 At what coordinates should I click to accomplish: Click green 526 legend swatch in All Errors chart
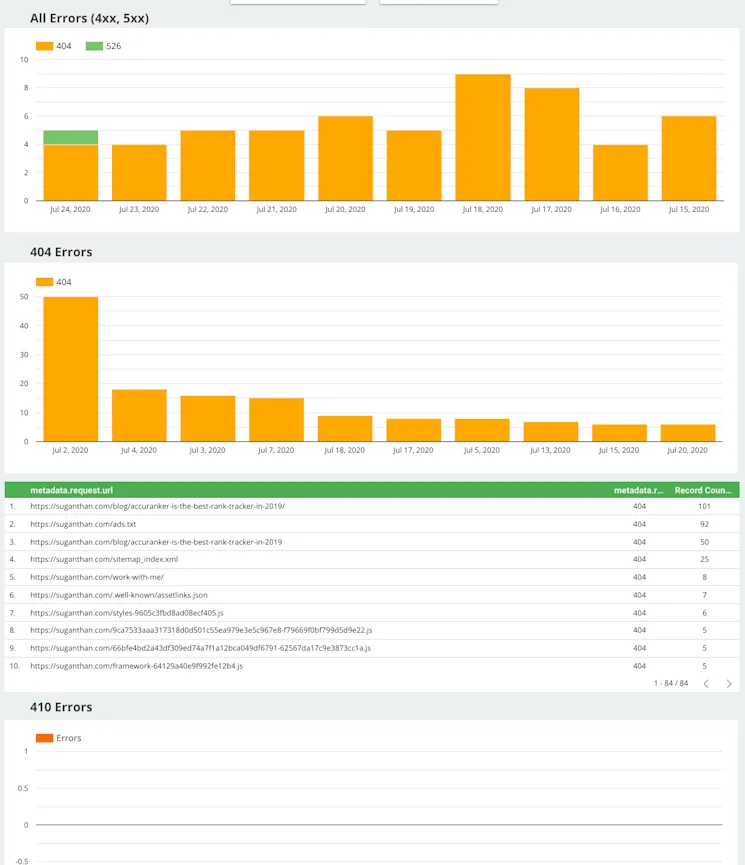coord(94,46)
